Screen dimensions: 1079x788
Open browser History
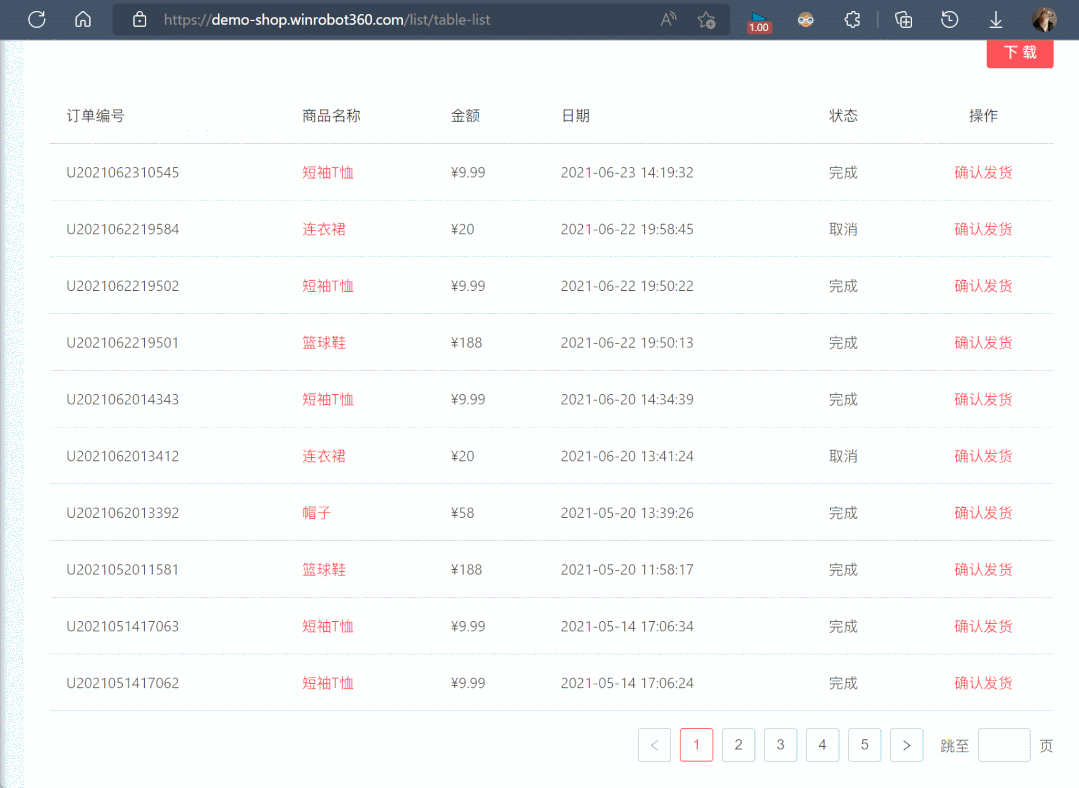pos(950,19)
